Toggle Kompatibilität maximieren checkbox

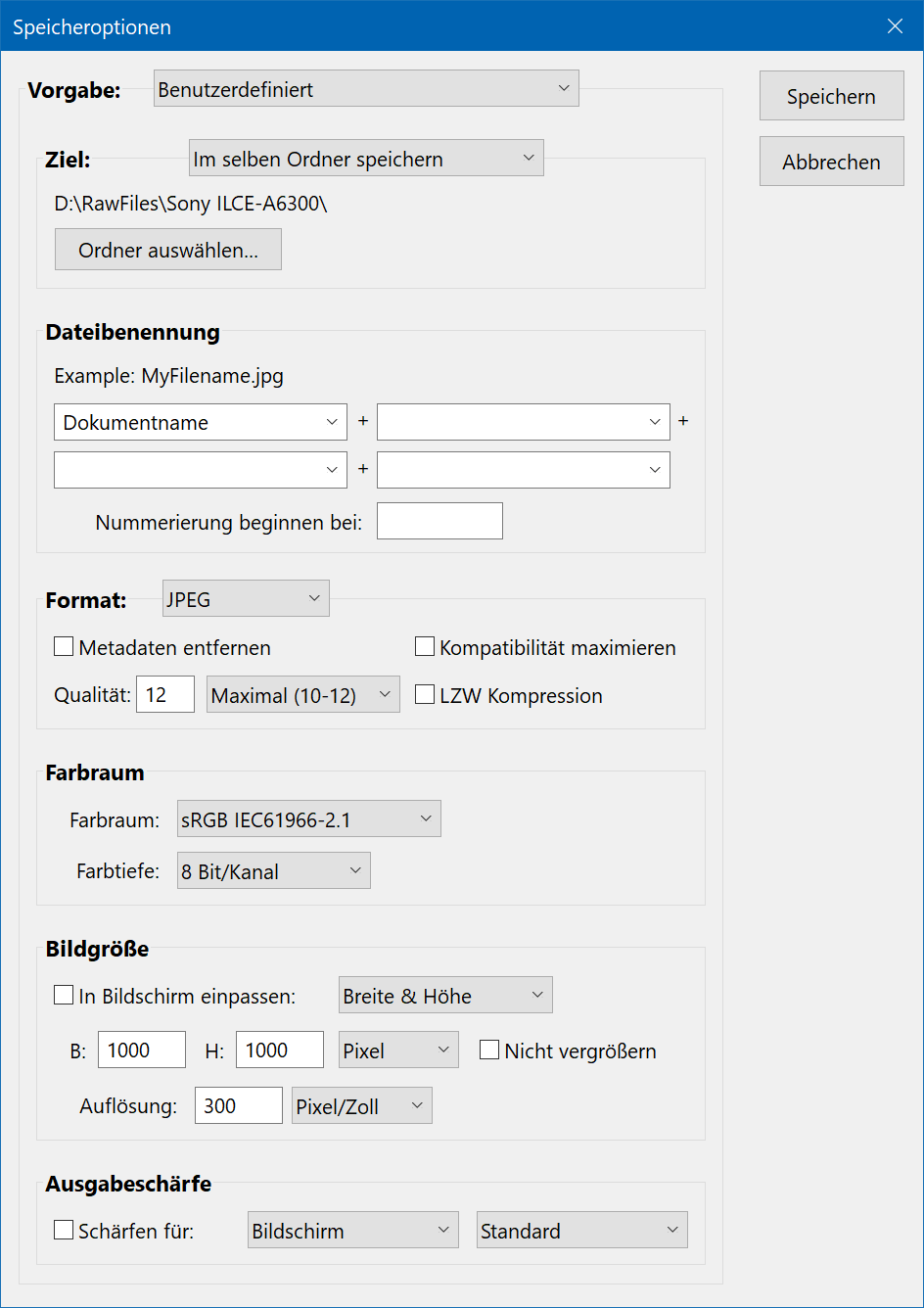[x=425, y=647]
